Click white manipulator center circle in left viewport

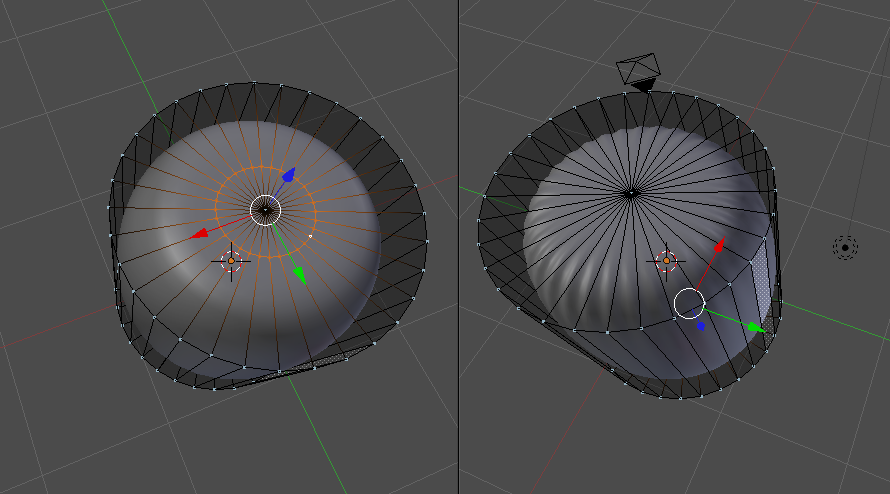(266, 210)
